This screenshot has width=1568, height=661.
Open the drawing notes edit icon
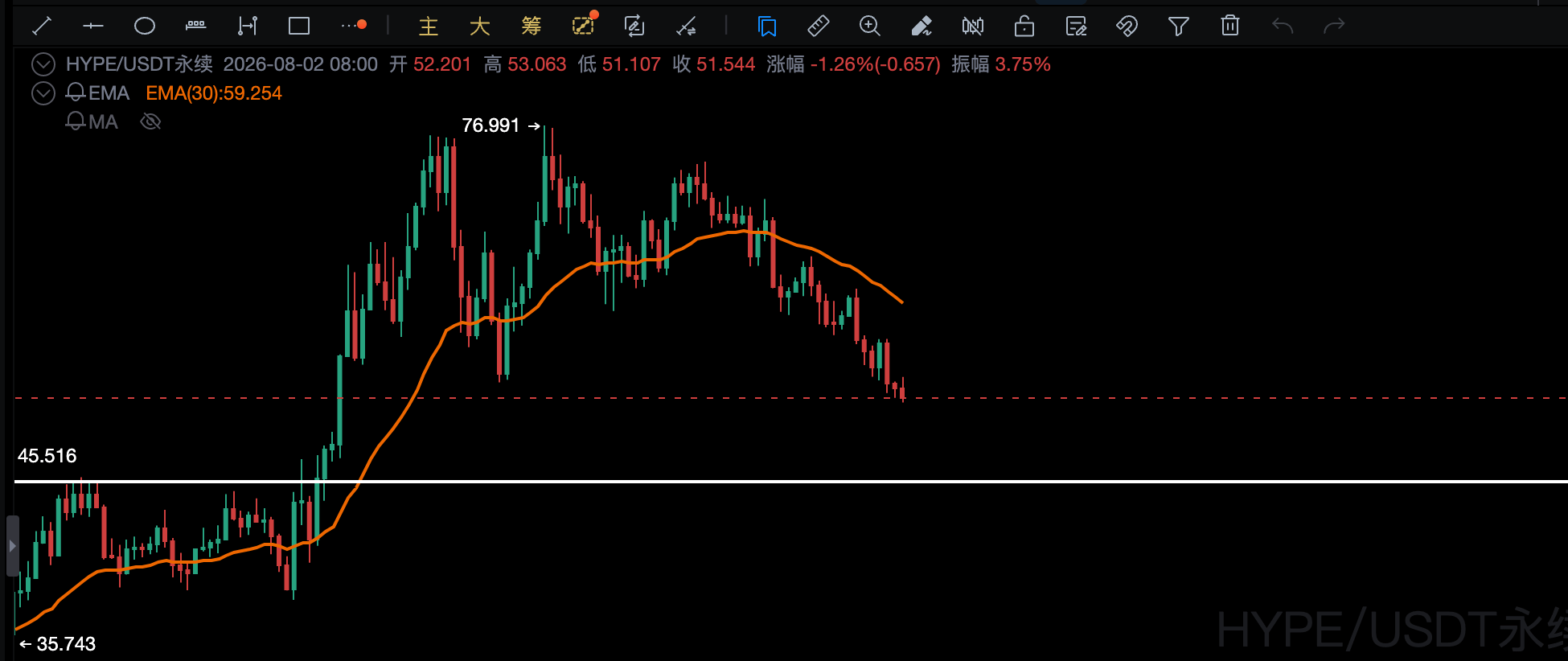tap(1076, 27)
